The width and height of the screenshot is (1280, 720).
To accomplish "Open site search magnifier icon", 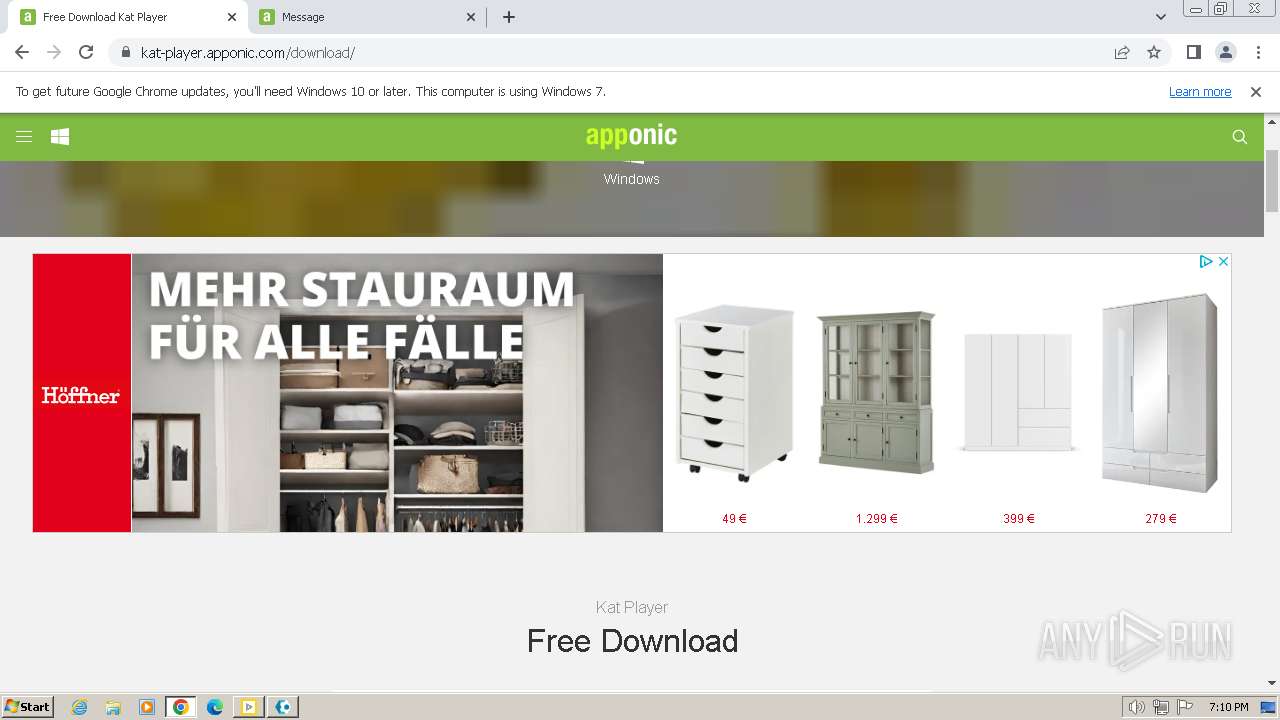I will coord(1240,137).
